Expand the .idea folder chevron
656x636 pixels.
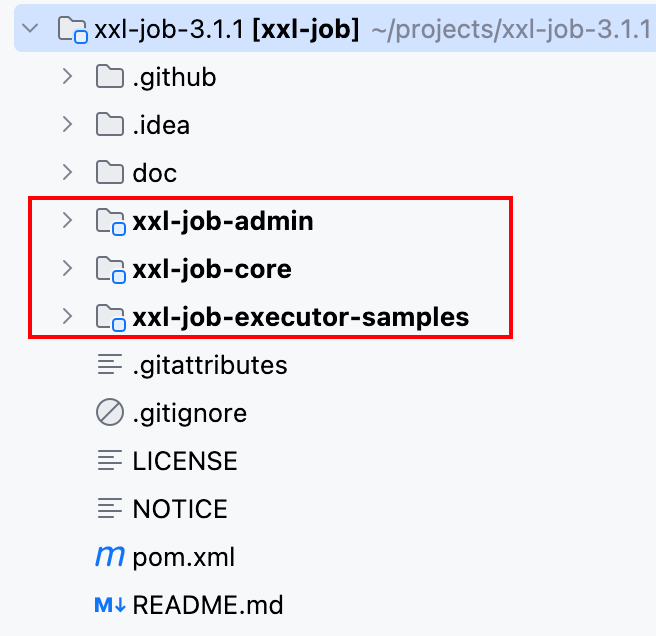click(x=67, y=124)
